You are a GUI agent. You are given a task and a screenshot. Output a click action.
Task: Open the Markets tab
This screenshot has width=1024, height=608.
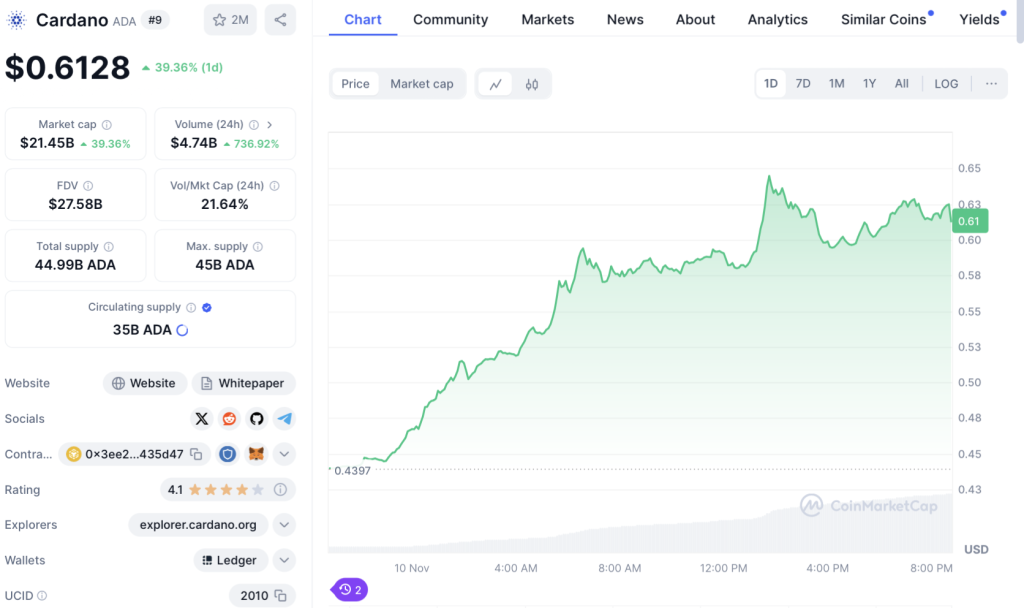click(x=548, y=20)
